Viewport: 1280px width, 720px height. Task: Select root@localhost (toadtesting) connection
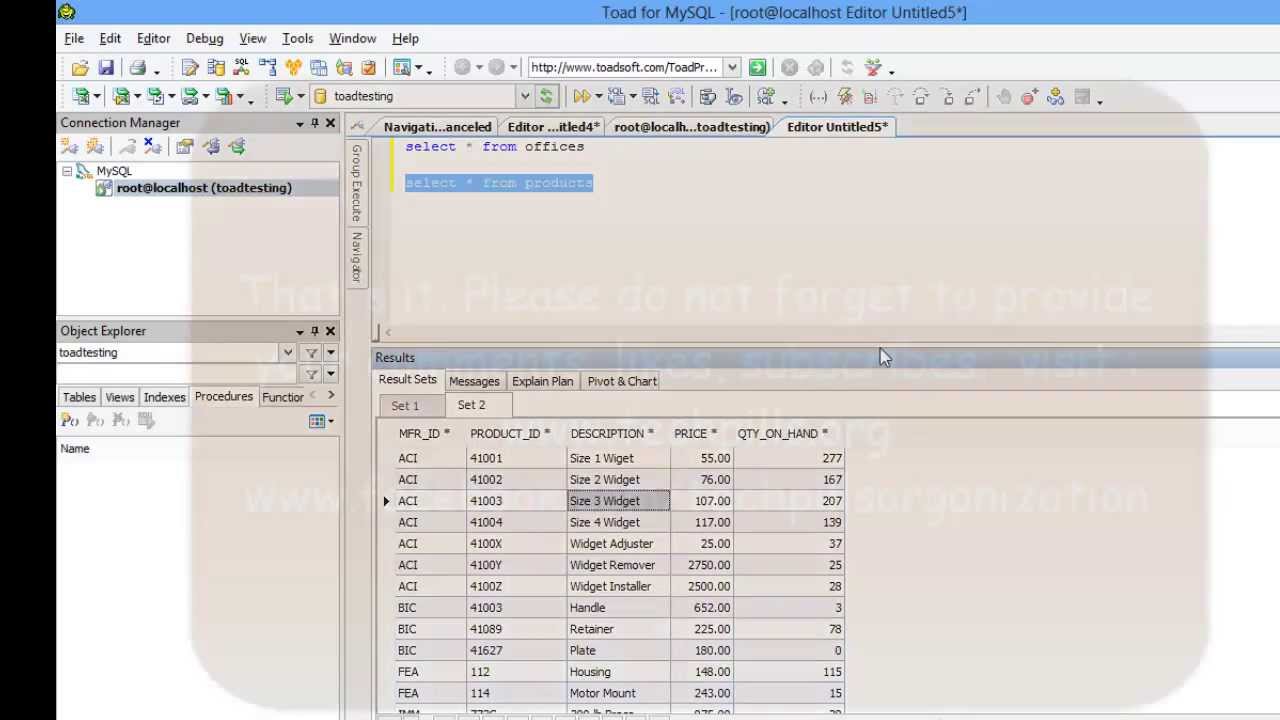coord(204,188)
